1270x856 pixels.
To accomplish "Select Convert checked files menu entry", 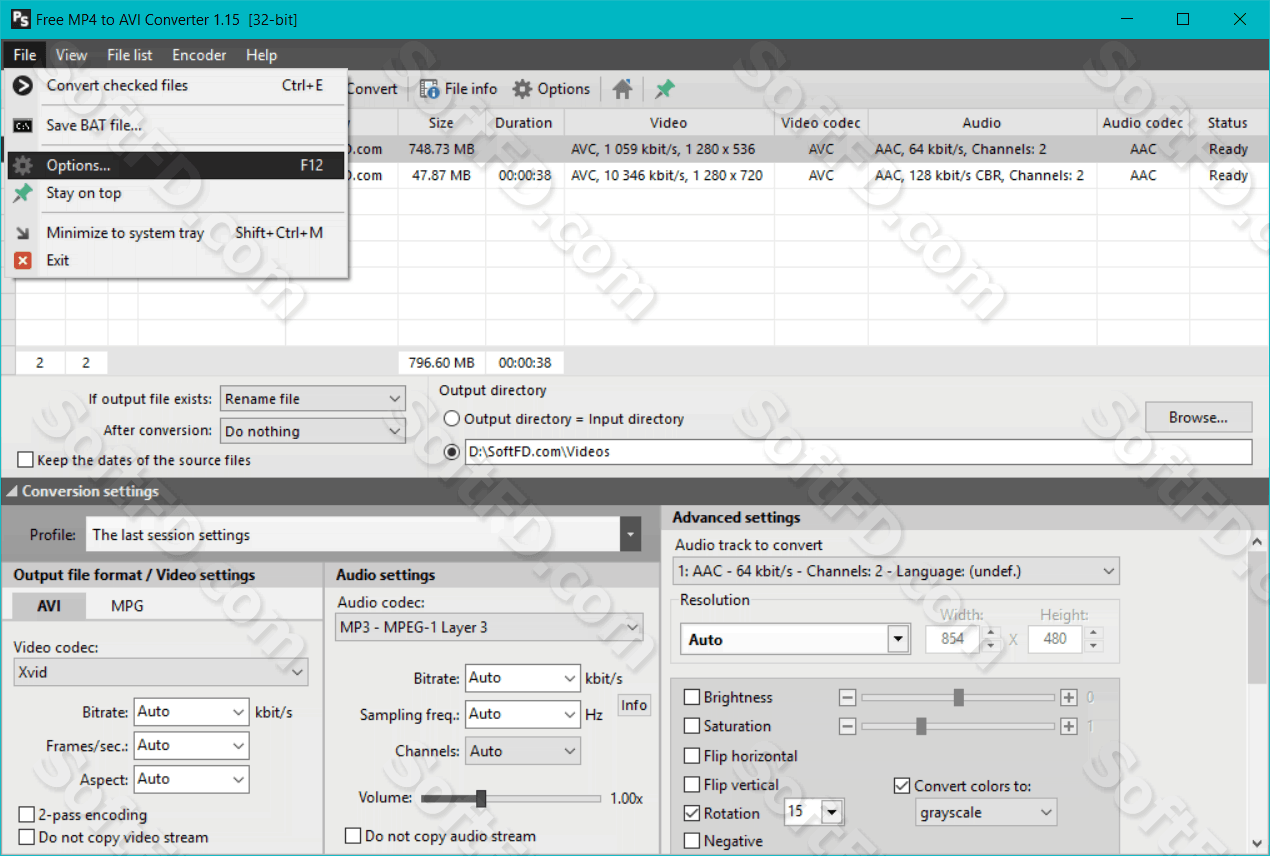I will (x=176, y=86).
